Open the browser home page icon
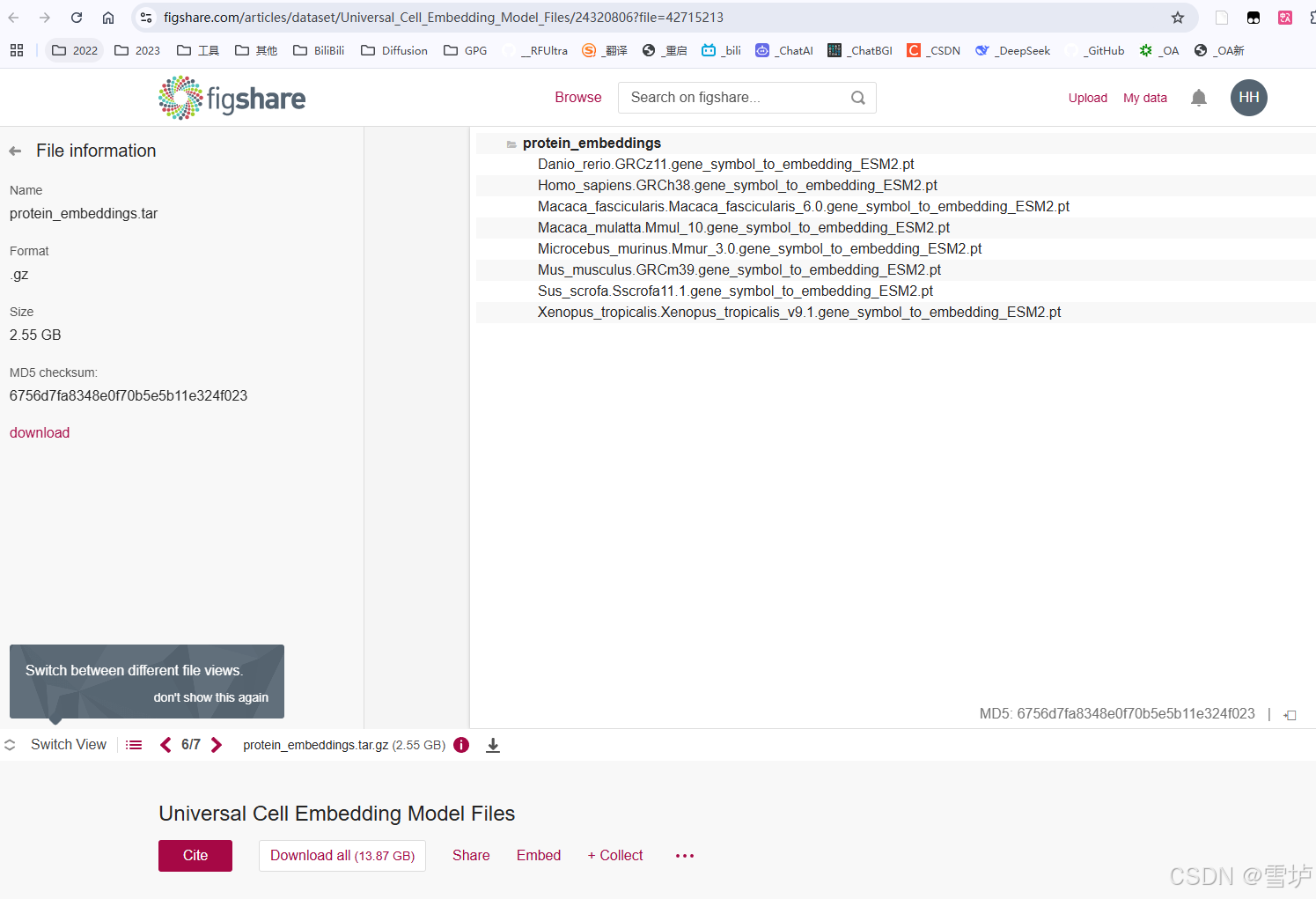The image size is (1316, 899). pos(108,18)
